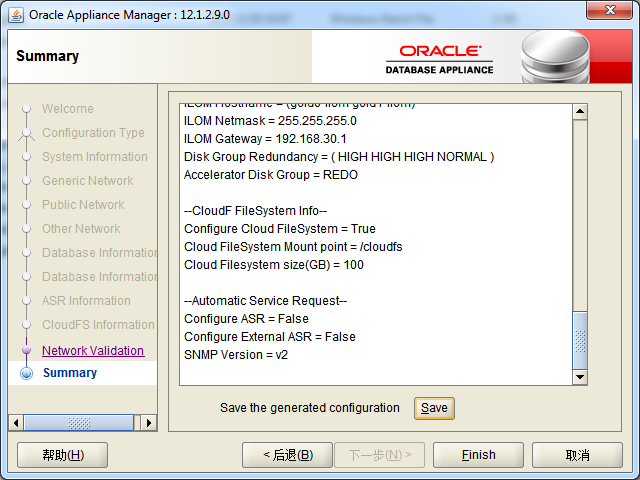Open the Network Validation step link
This screenshot has width=640, height=480.
point(93,351)
